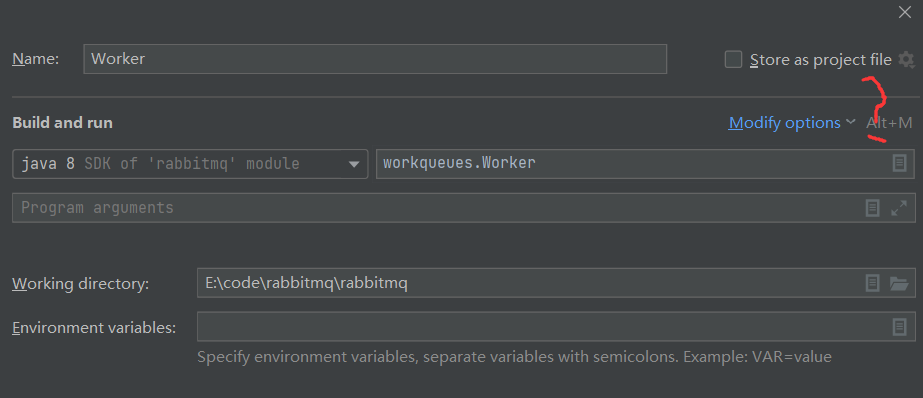Browse for main class next to workqueues.Worker
The width and height of the screenshot is (923, 398).
[899, 163]
